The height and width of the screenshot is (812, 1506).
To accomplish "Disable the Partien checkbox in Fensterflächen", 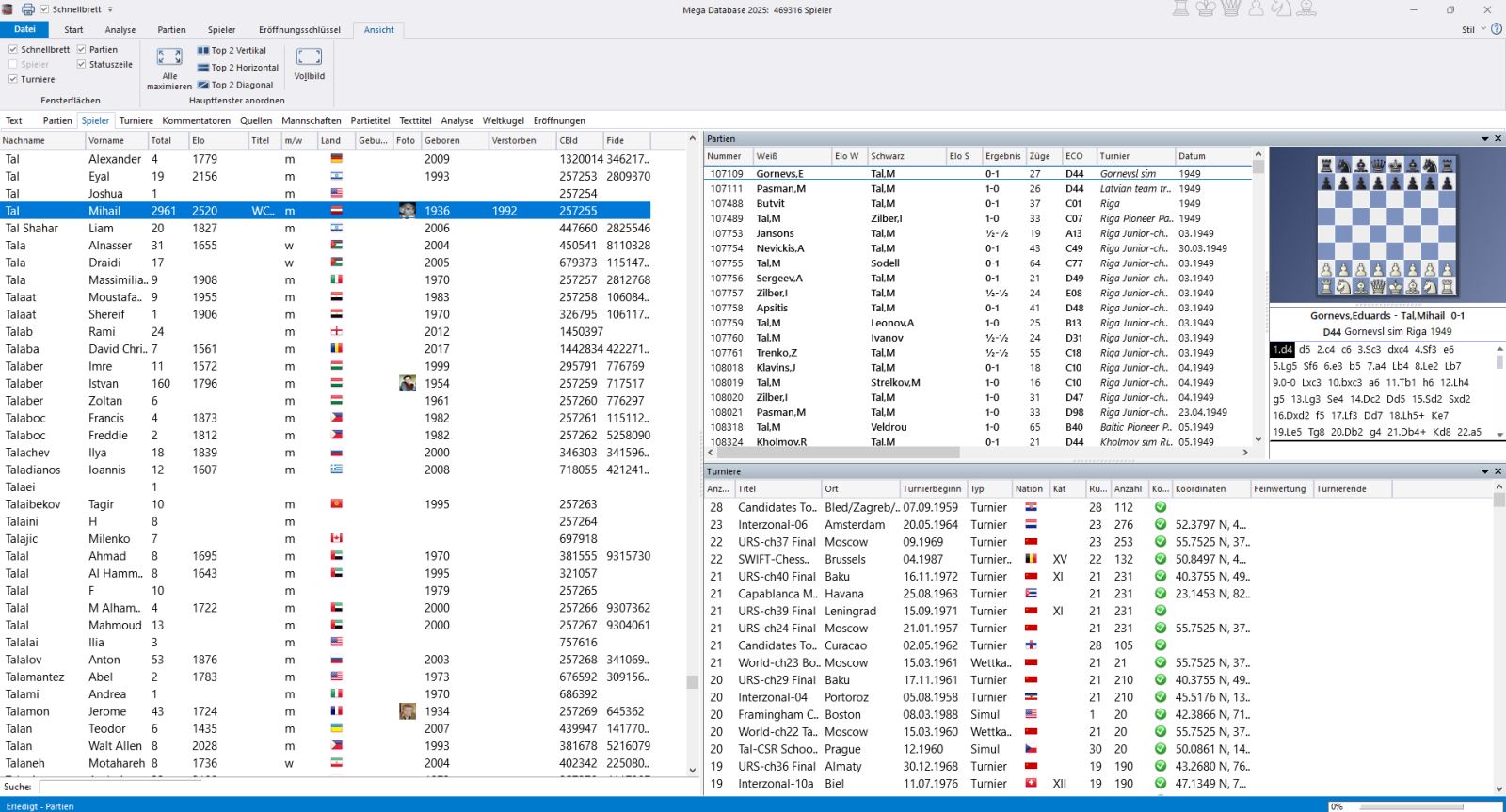I will (x=82, y=50).
